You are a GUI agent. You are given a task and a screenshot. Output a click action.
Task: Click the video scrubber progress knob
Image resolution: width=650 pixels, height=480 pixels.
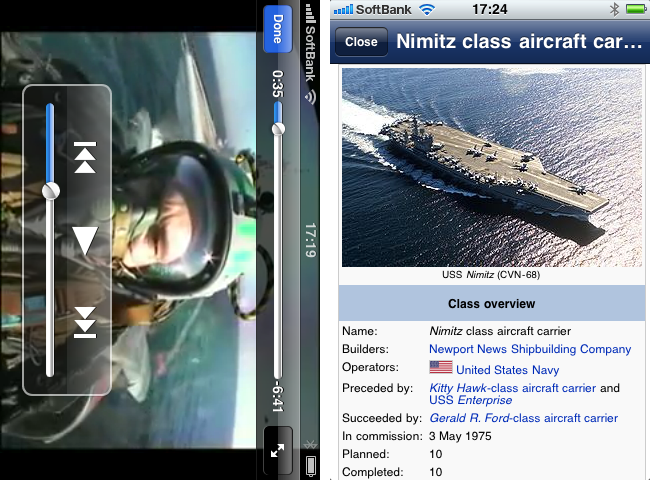pyautogui.click(x=278, y=129)
